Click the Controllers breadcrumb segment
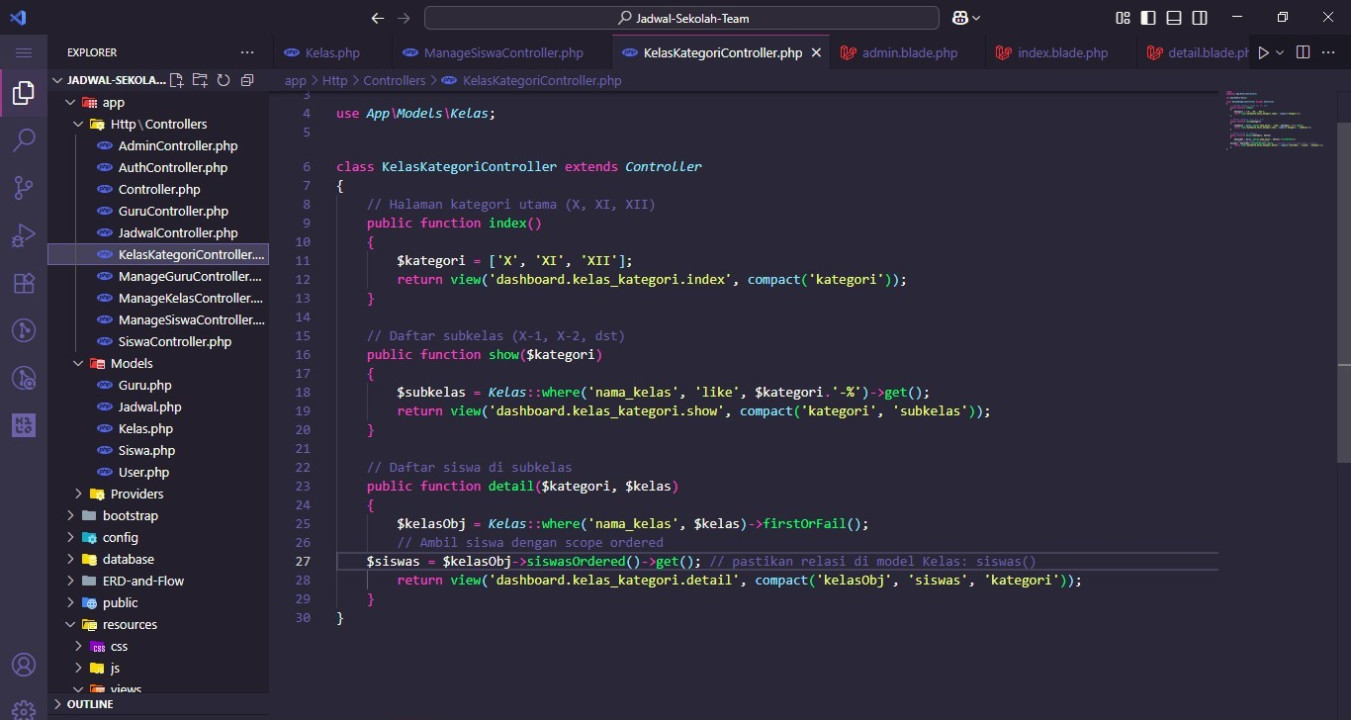 point(394,81)
